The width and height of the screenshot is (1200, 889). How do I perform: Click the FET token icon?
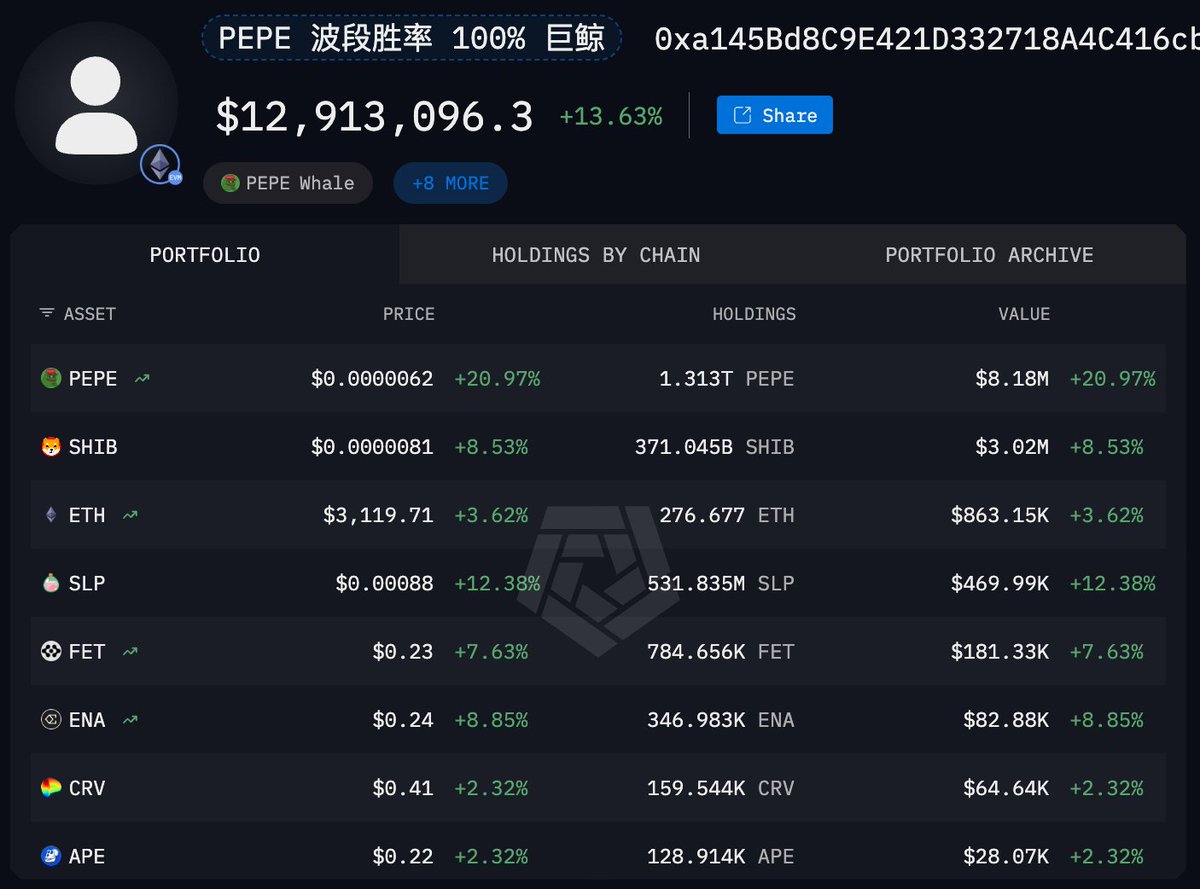click(x=51, y=651)
